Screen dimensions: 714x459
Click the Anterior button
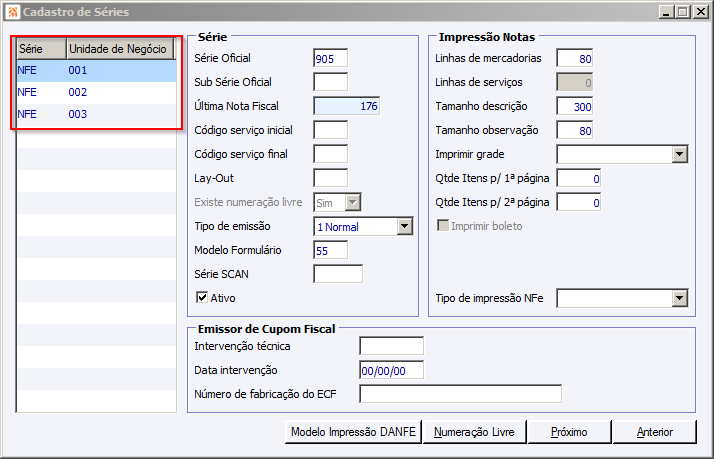[654, 432]
